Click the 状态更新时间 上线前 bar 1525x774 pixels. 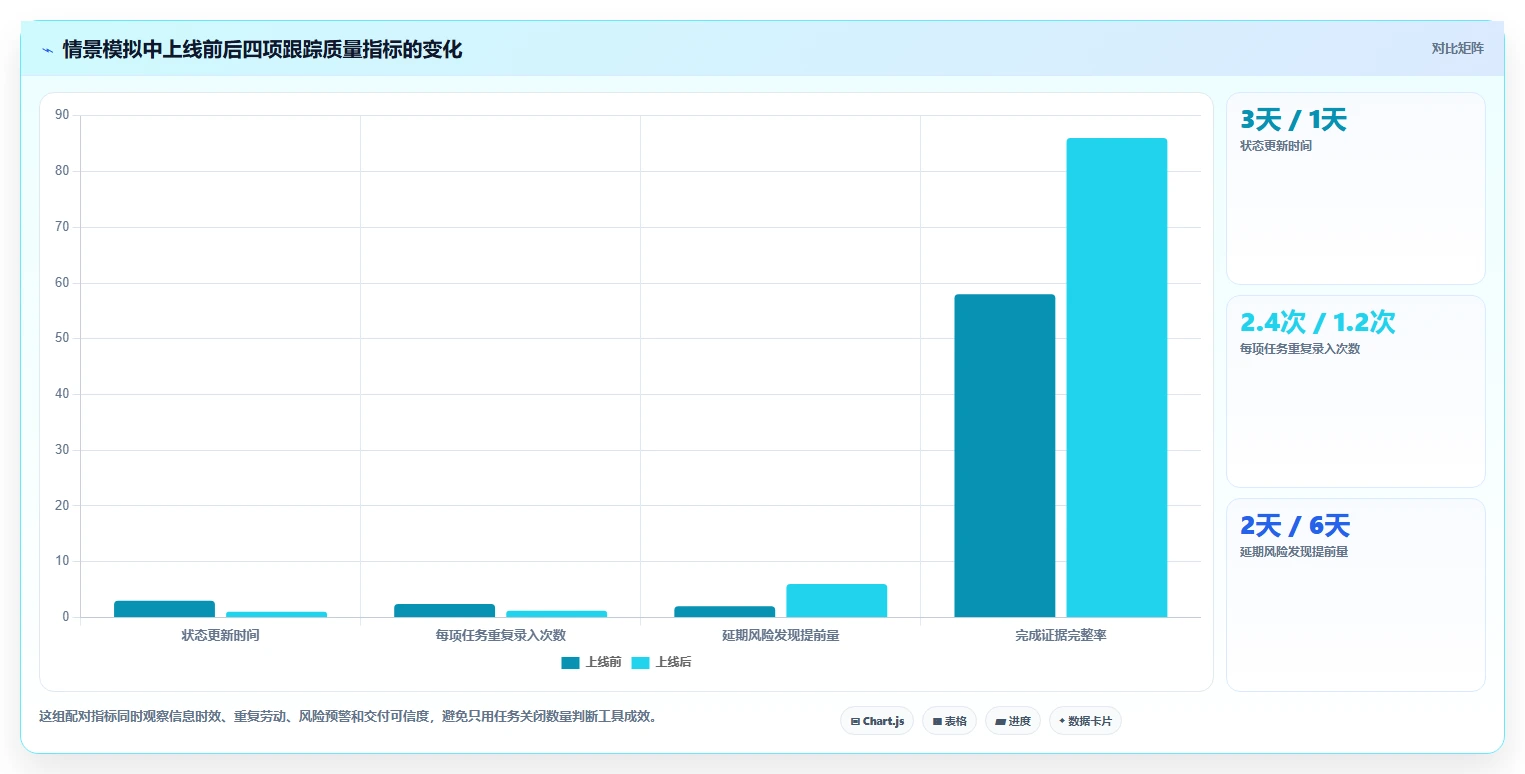(164, 609)
